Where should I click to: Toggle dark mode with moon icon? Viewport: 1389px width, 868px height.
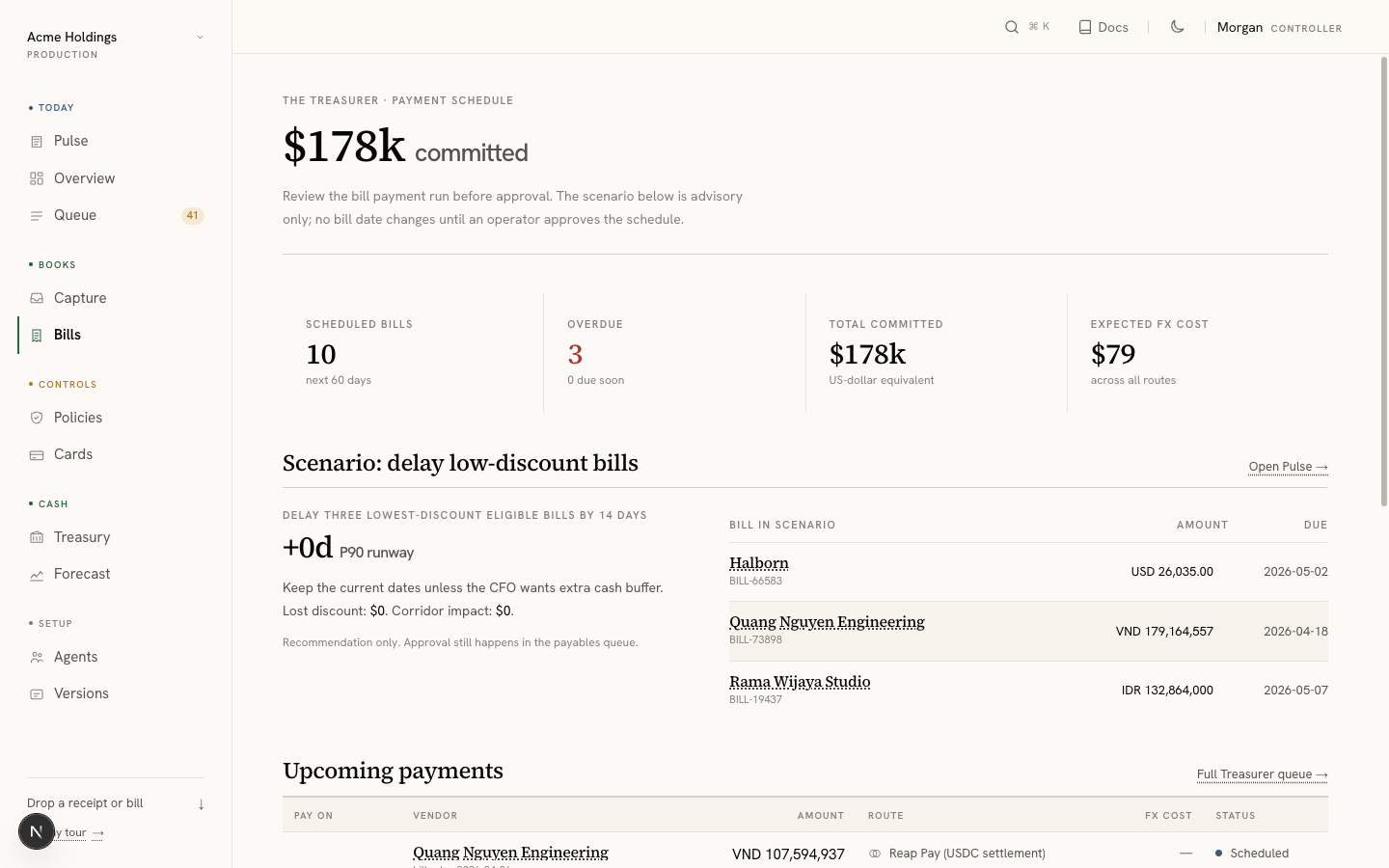(1177, 27)
